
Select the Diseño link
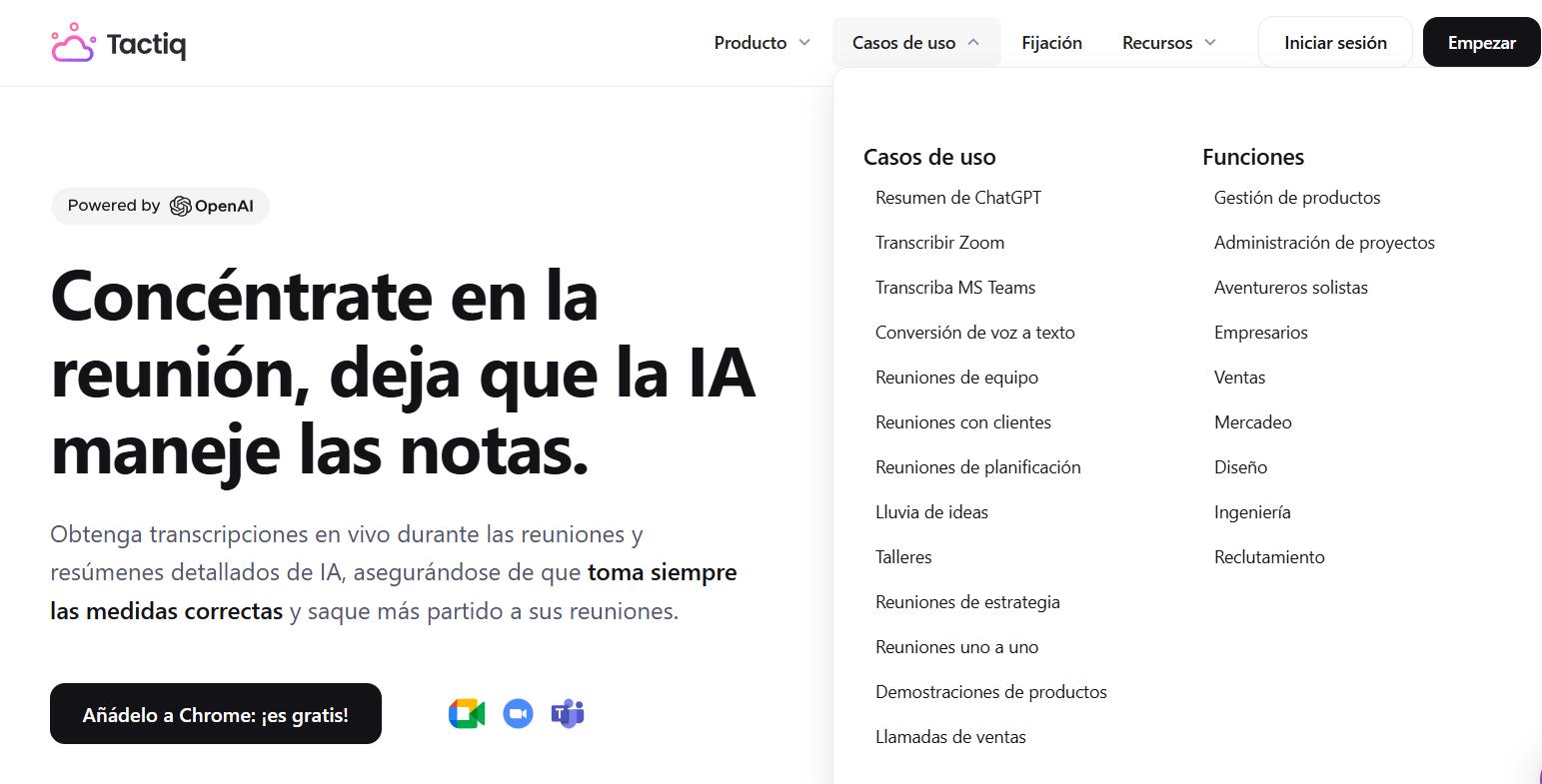1240,467
